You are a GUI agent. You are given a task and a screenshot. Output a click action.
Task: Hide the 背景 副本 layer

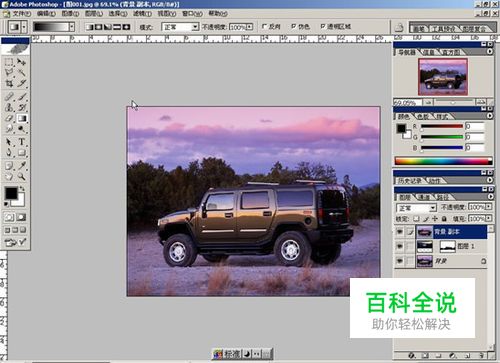[399, 232]
